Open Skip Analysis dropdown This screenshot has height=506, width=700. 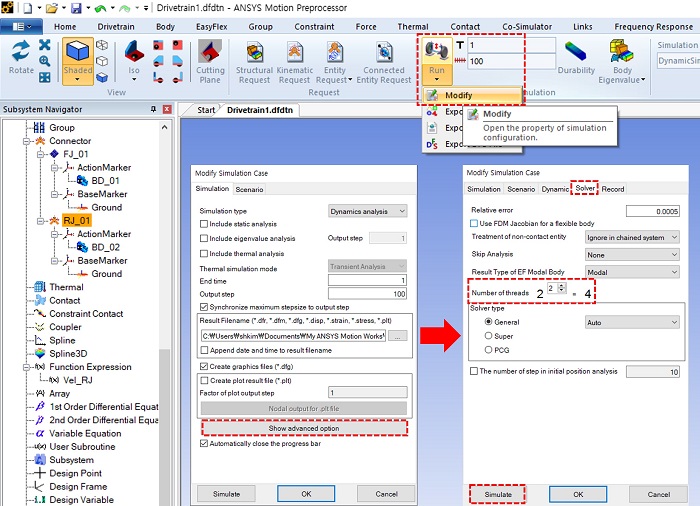click(632, 255)
